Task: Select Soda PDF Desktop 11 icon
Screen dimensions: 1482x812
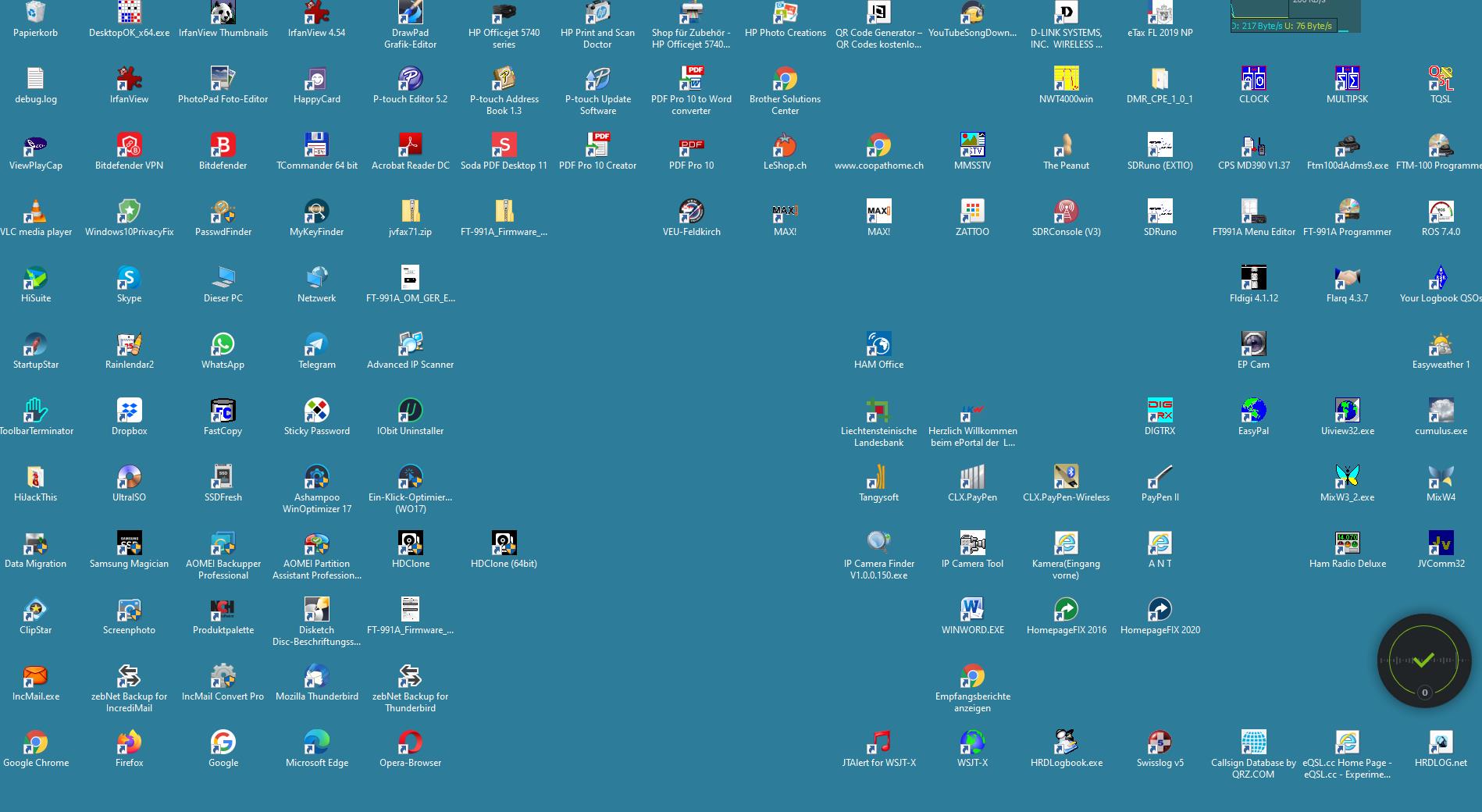Action: (504, 145)
